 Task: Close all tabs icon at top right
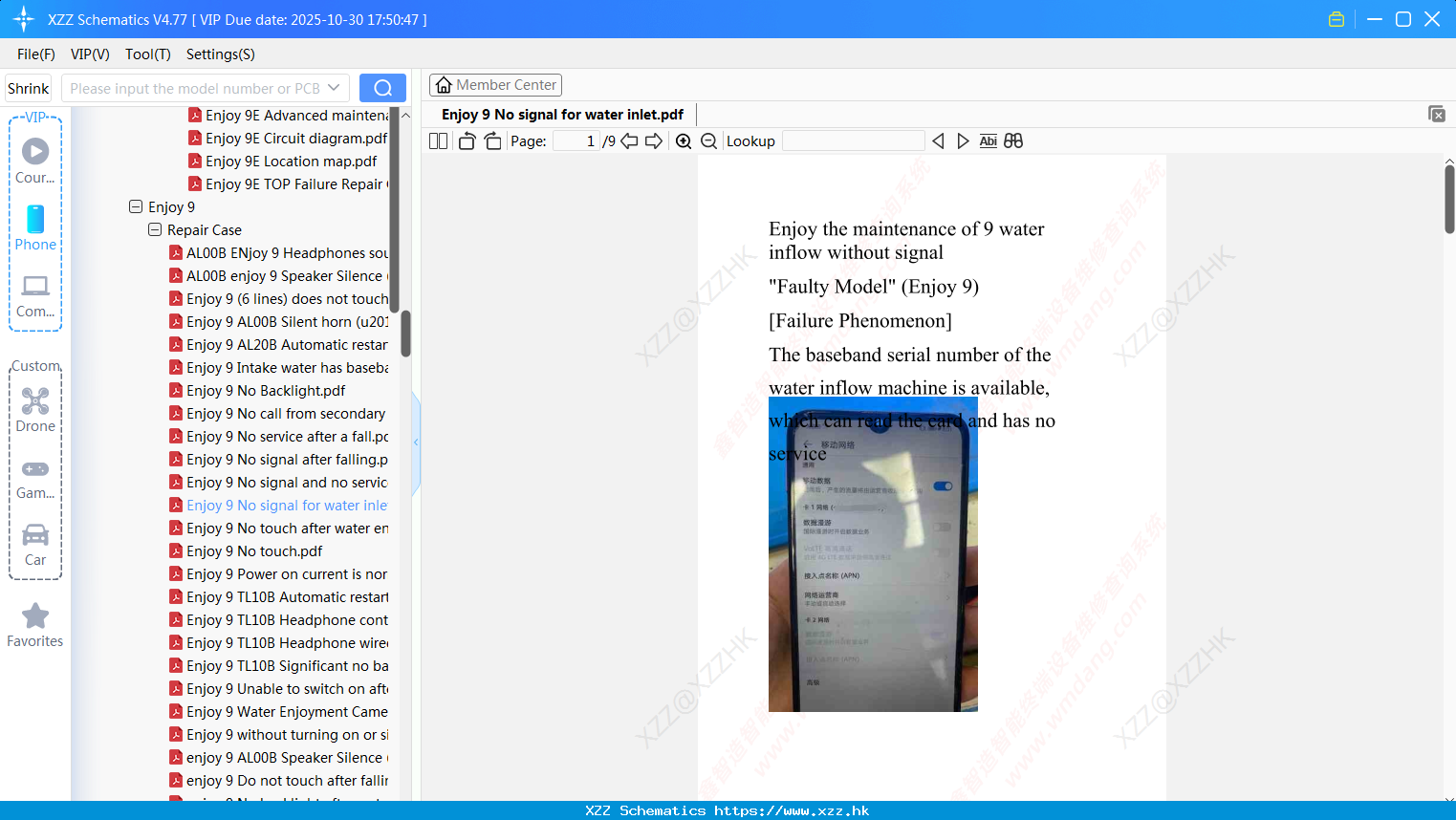point(1437,114)
